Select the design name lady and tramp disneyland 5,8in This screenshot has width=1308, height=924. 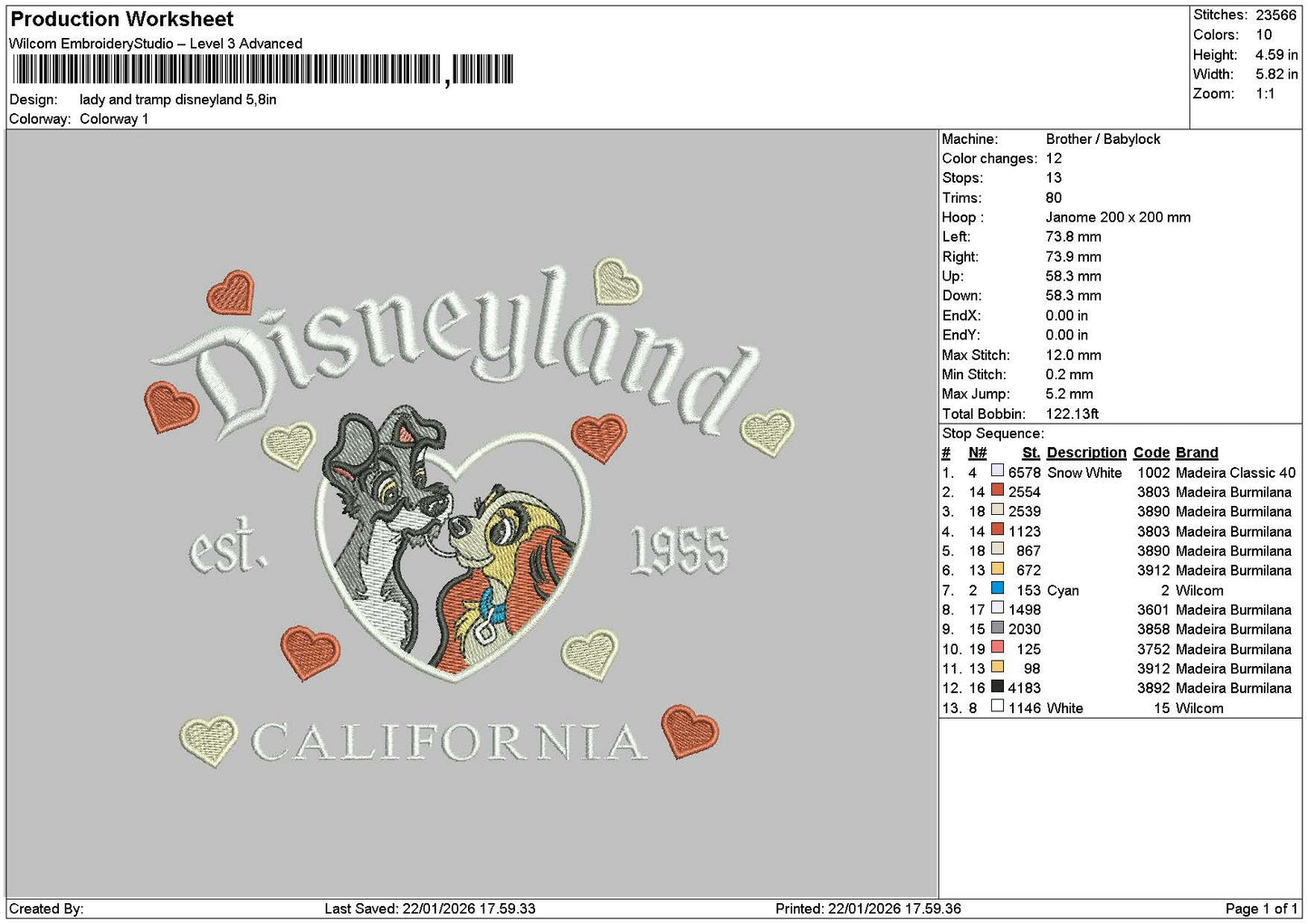pos(178,100)
